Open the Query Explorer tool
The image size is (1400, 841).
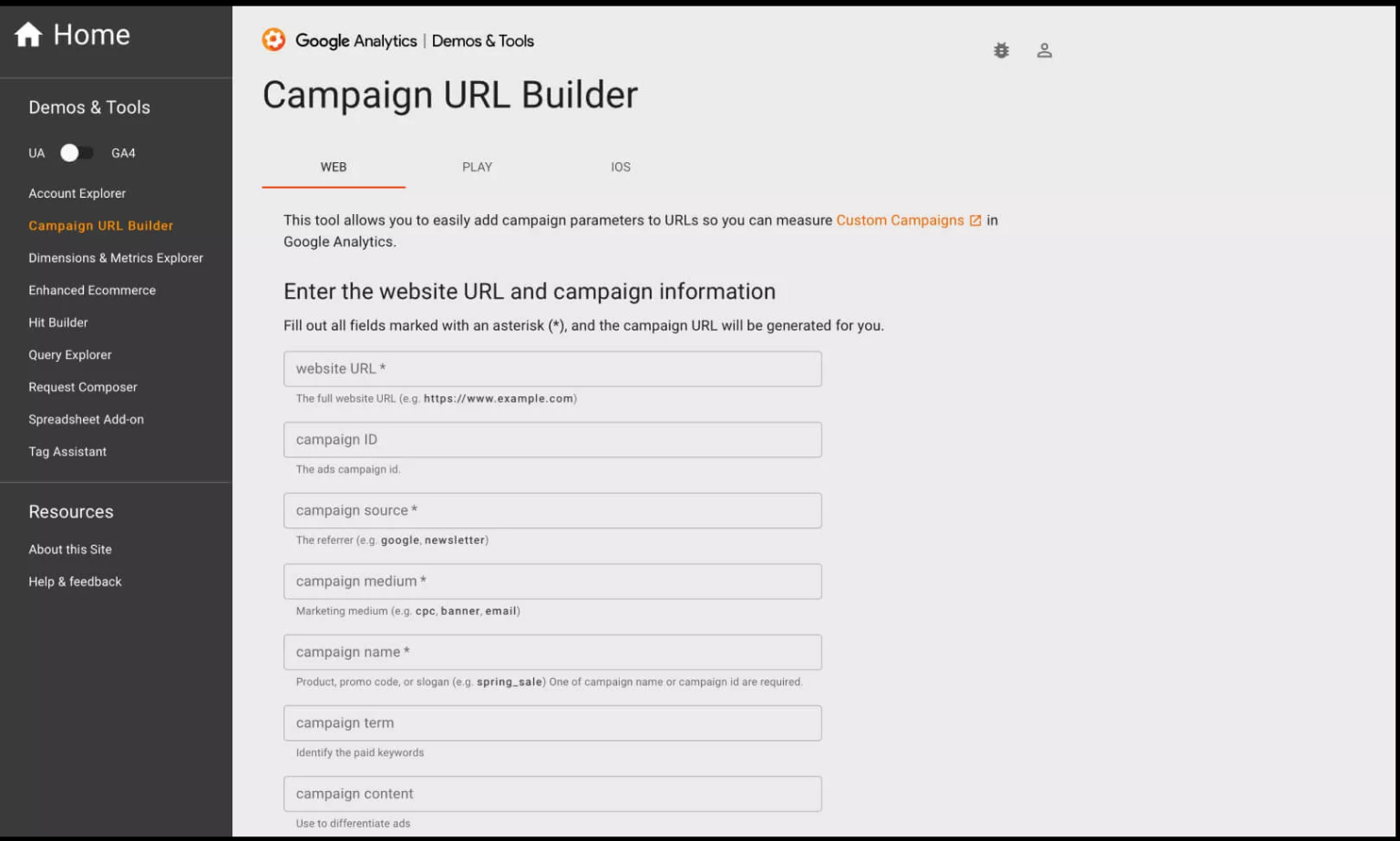click(70, 354)
